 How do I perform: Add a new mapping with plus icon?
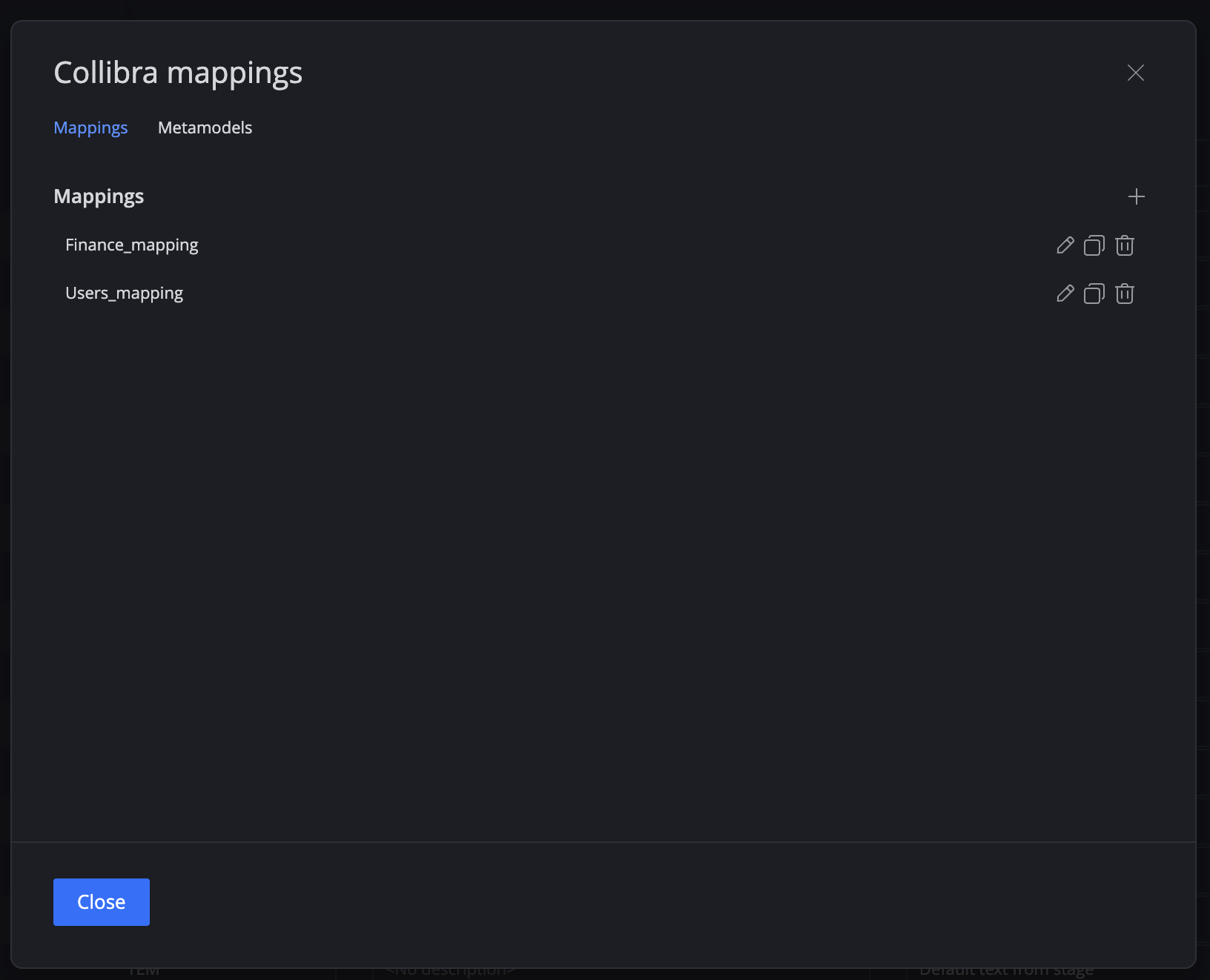coord(1136,196)
